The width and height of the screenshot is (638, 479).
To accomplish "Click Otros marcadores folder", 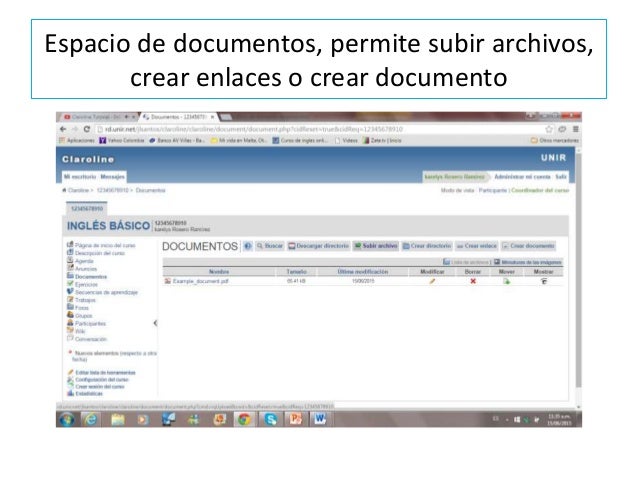I will (x=555, y=140).
